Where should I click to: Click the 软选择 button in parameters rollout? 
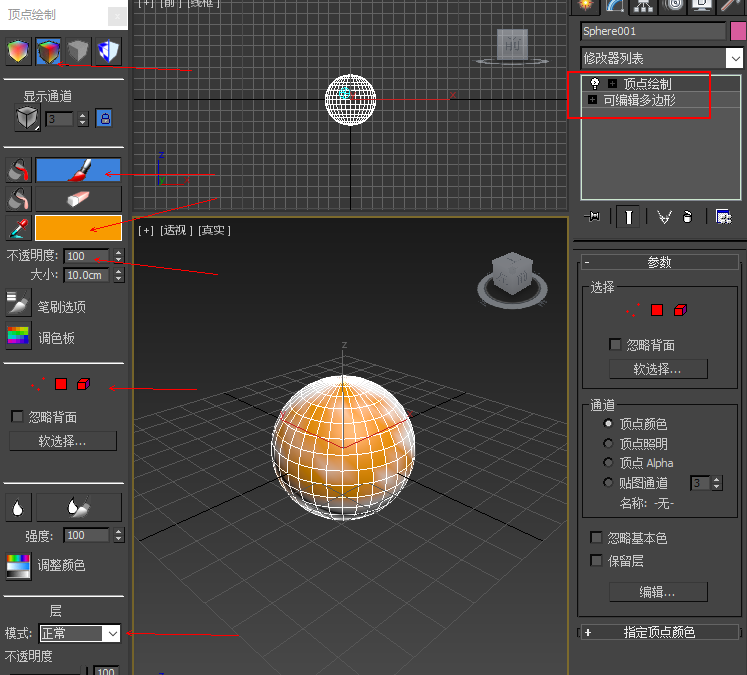658,369
